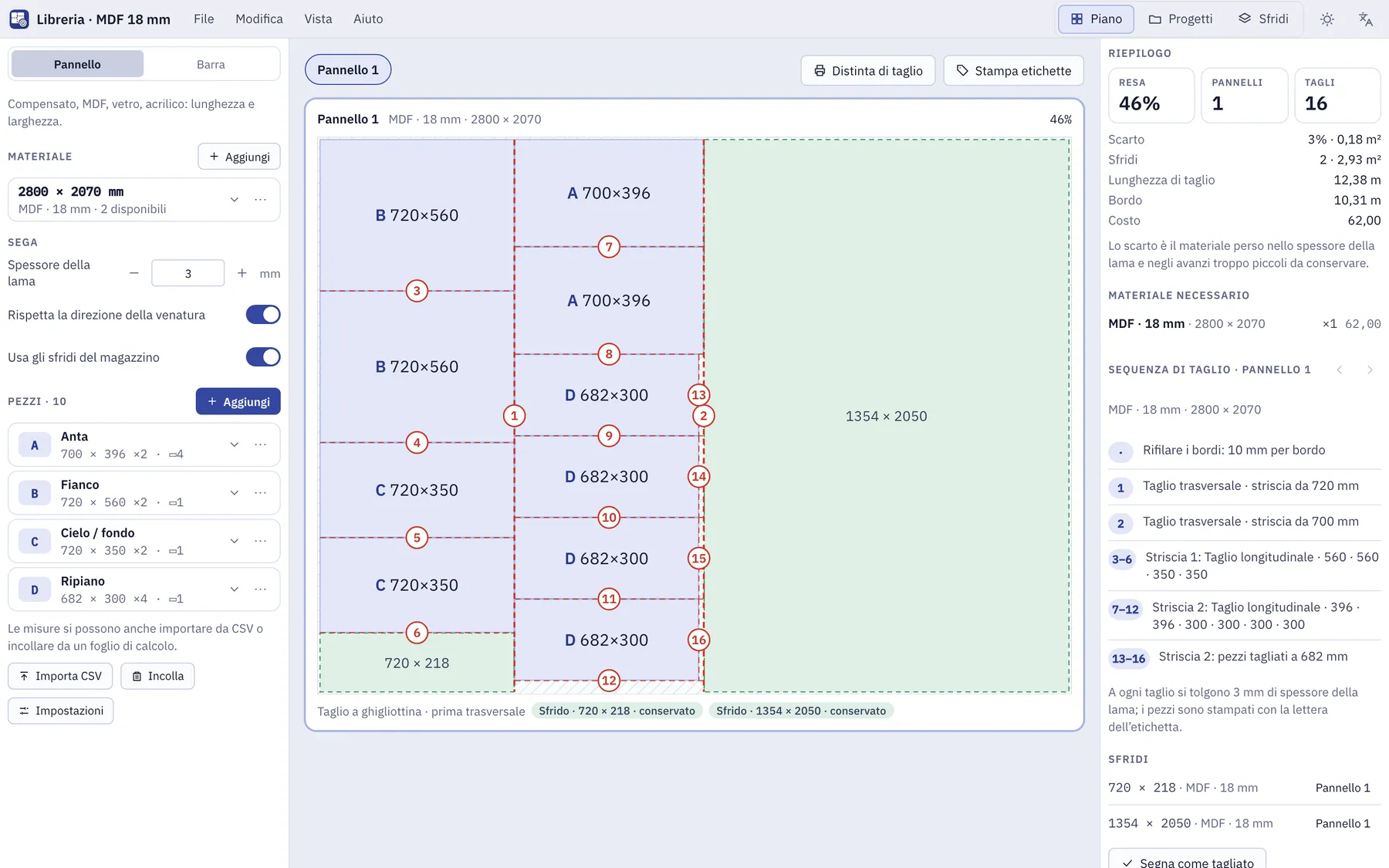Open the language translate icon
The width and height of the screenshot is (1389, 868).
1365,19
